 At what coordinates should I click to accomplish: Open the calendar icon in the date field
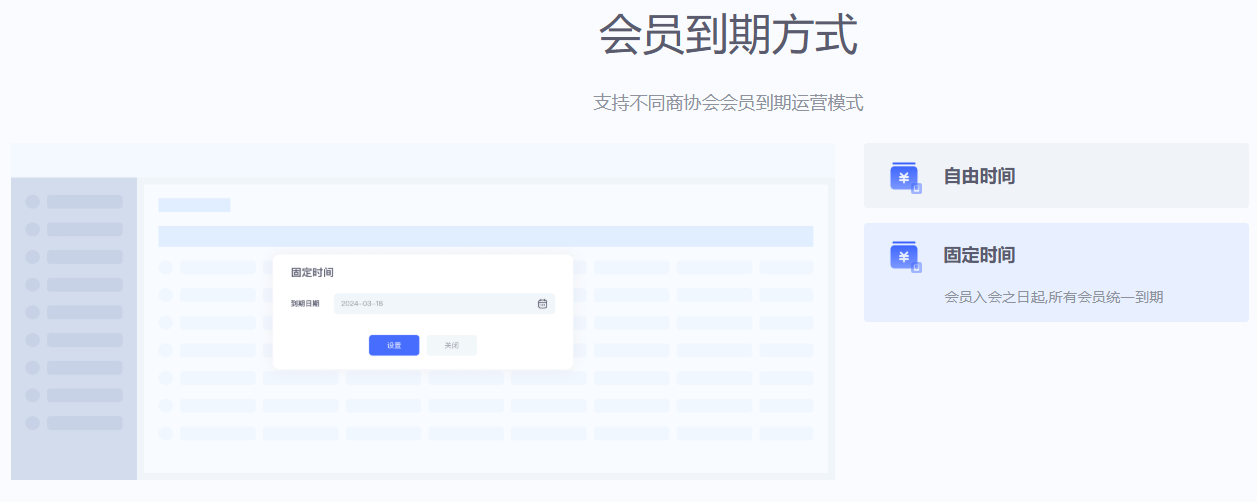[x=542, y=304]
